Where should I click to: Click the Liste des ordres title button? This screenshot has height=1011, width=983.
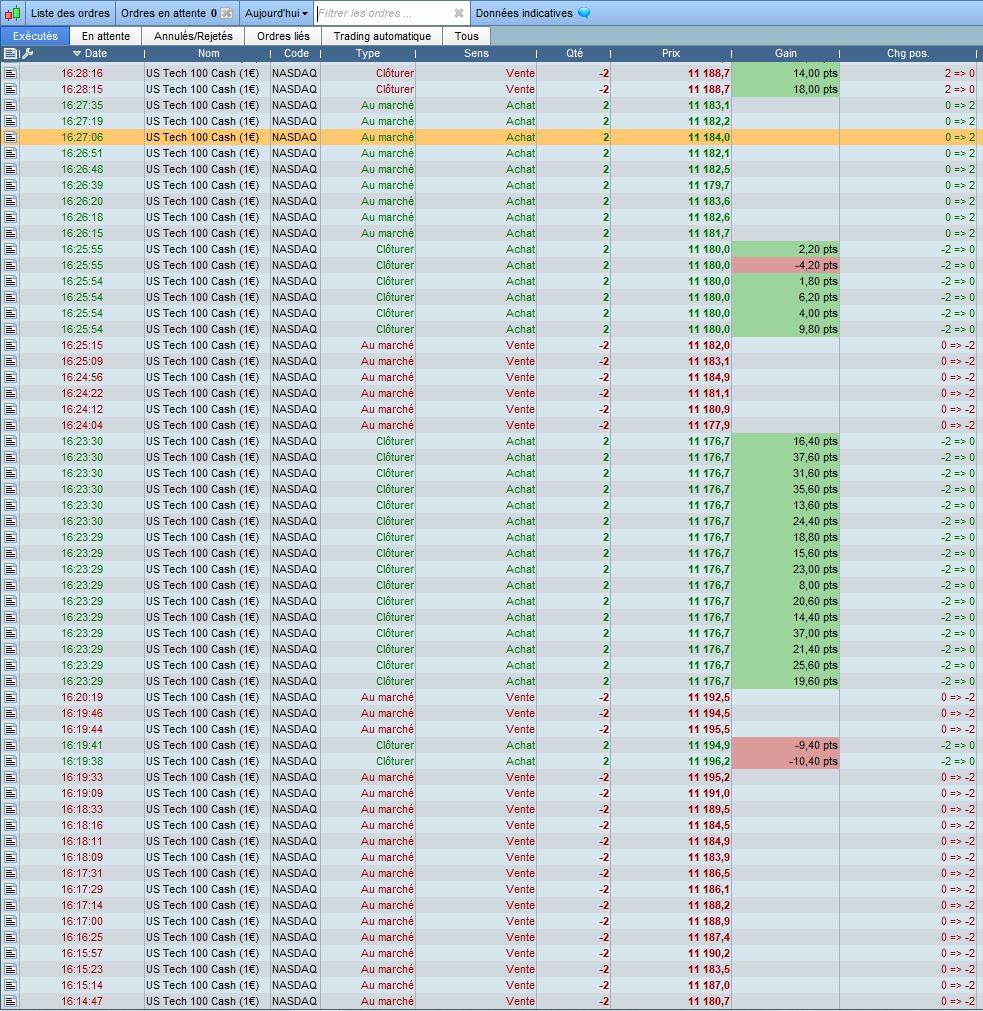point(70,13)
